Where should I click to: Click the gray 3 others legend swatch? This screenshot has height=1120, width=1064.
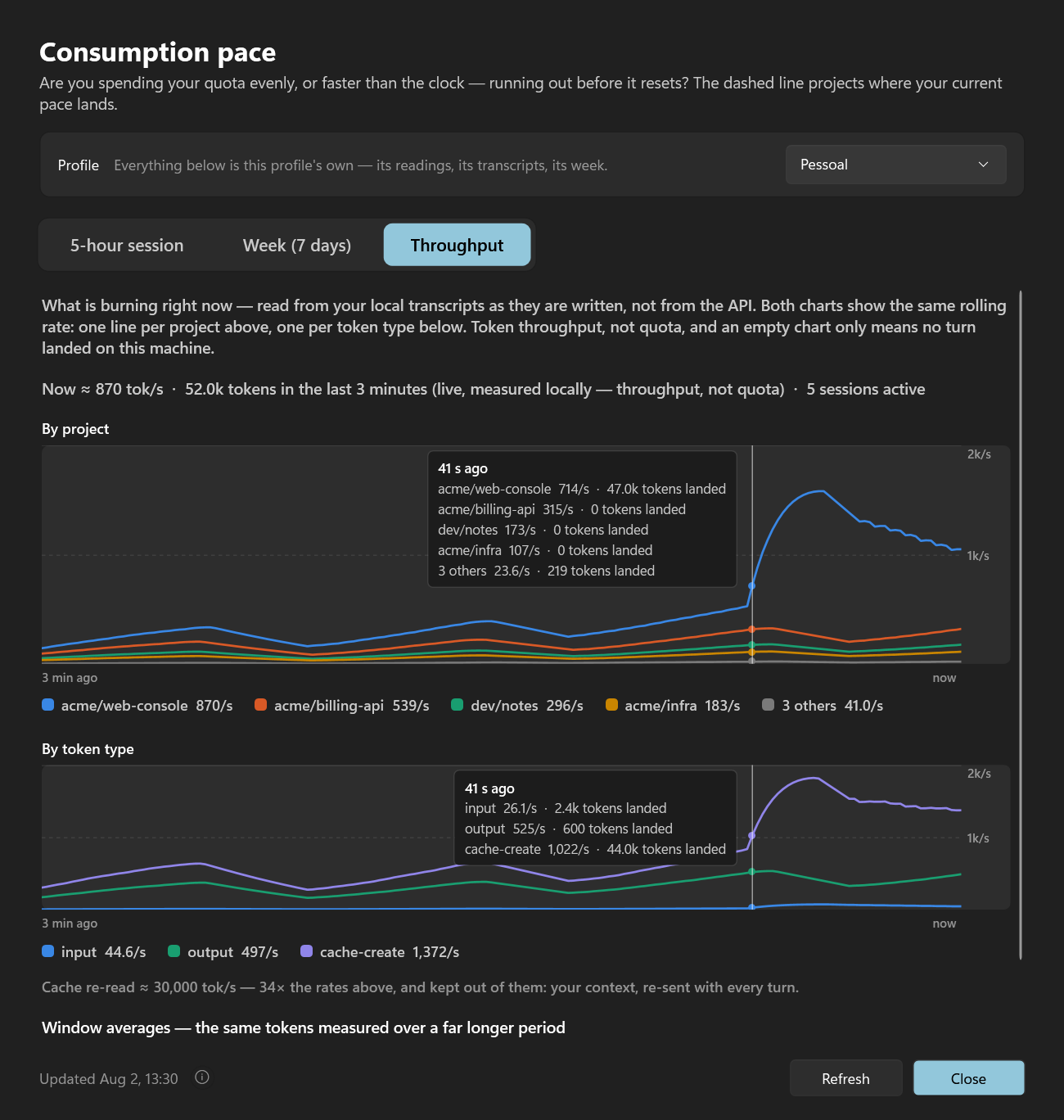pyautogui.click(x=768, y=705)
